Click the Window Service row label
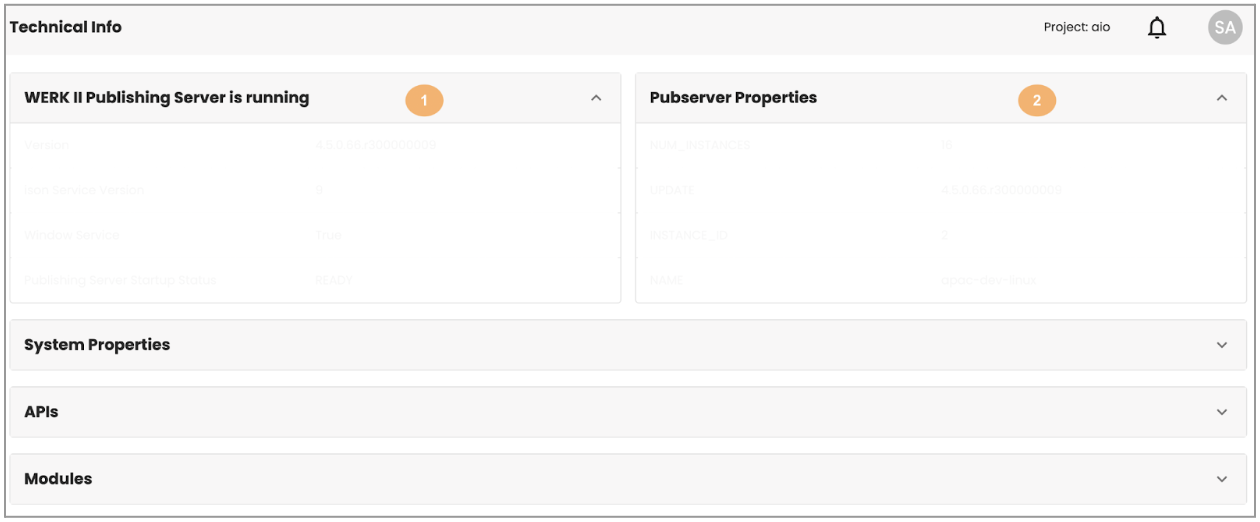1260x522 pixels. coord(72,235)
